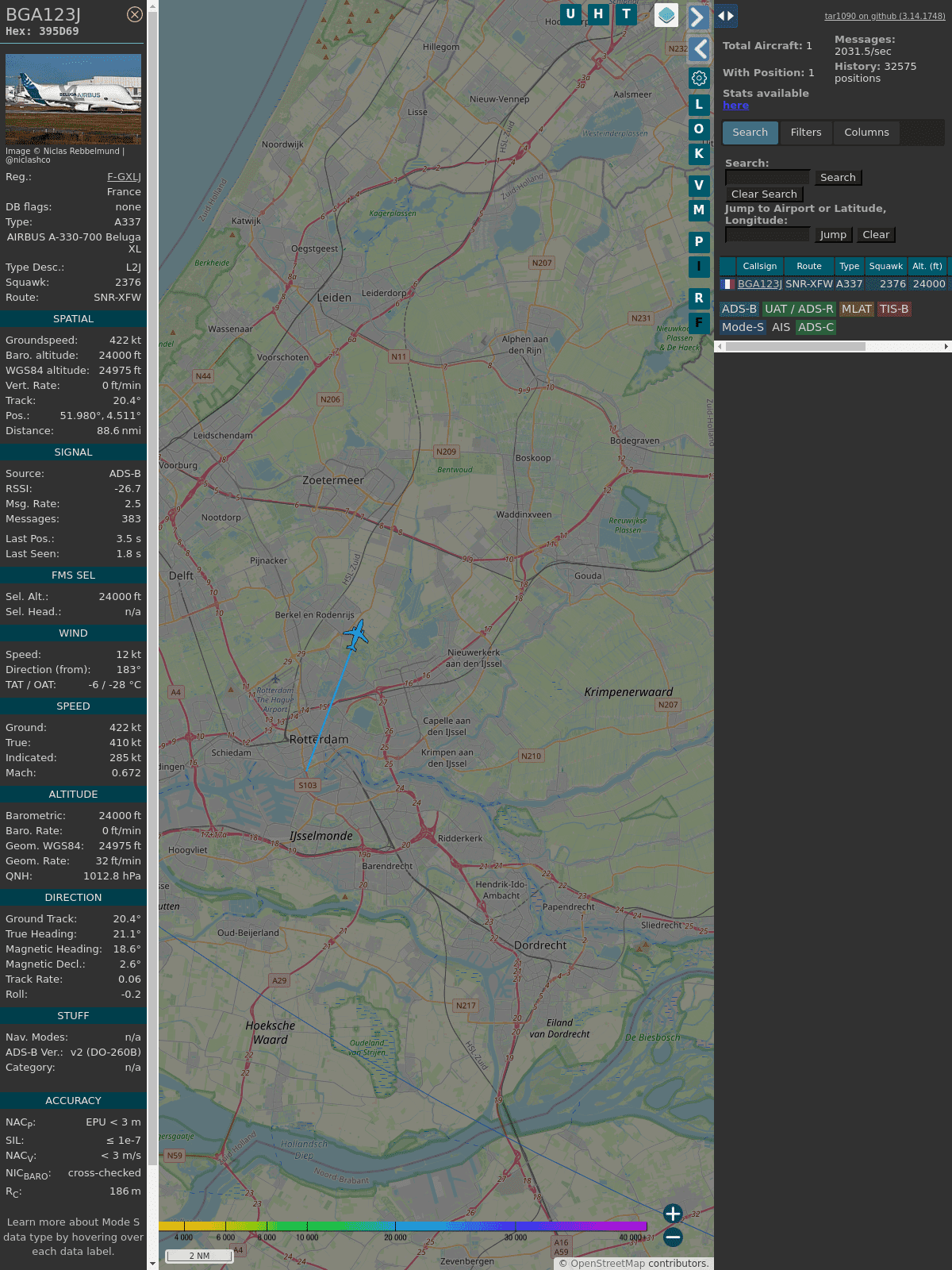Image resolution: width=952 pixels, height=1270 pixels.
Task: Click the left chevron arrow button
Action: tap(699, 49)
